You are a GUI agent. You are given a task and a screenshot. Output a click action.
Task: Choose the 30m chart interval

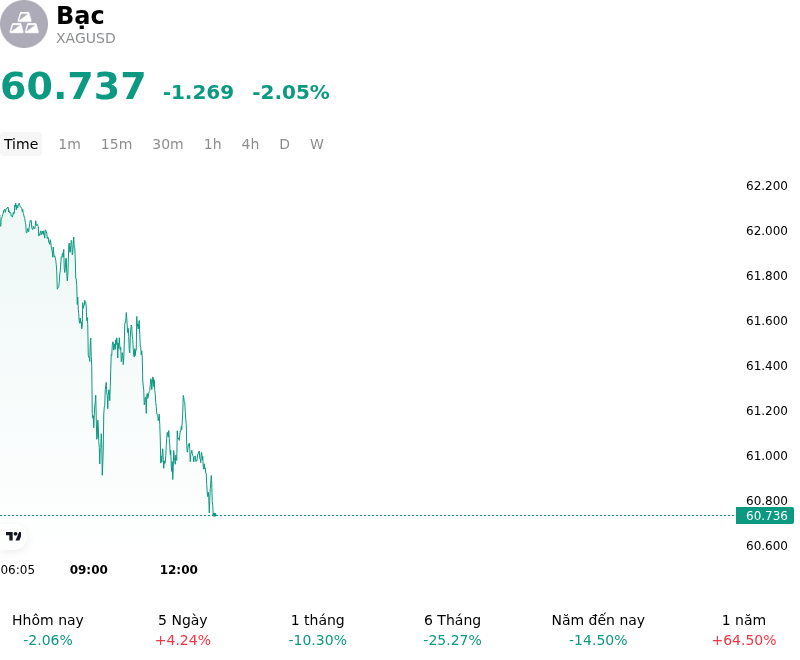168,144
